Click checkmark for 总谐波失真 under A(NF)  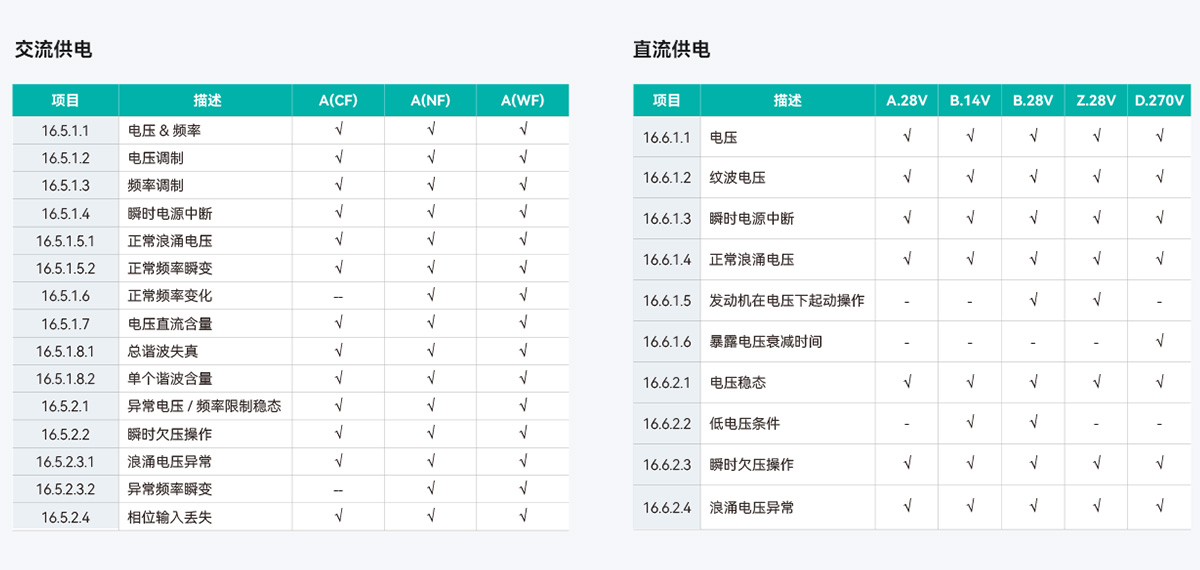click(x=431, y=351)
